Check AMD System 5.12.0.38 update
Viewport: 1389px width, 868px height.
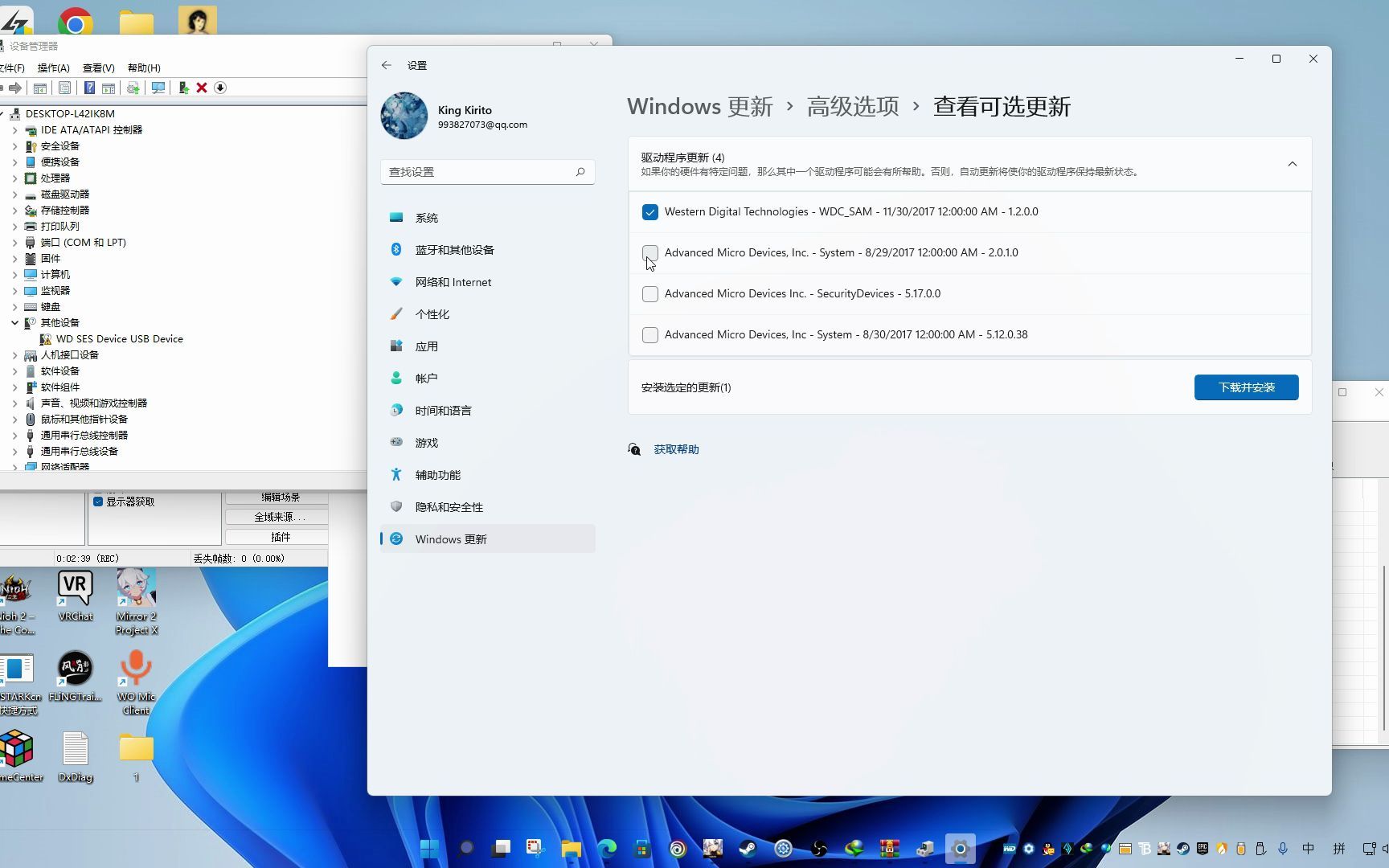coord(650,335)
